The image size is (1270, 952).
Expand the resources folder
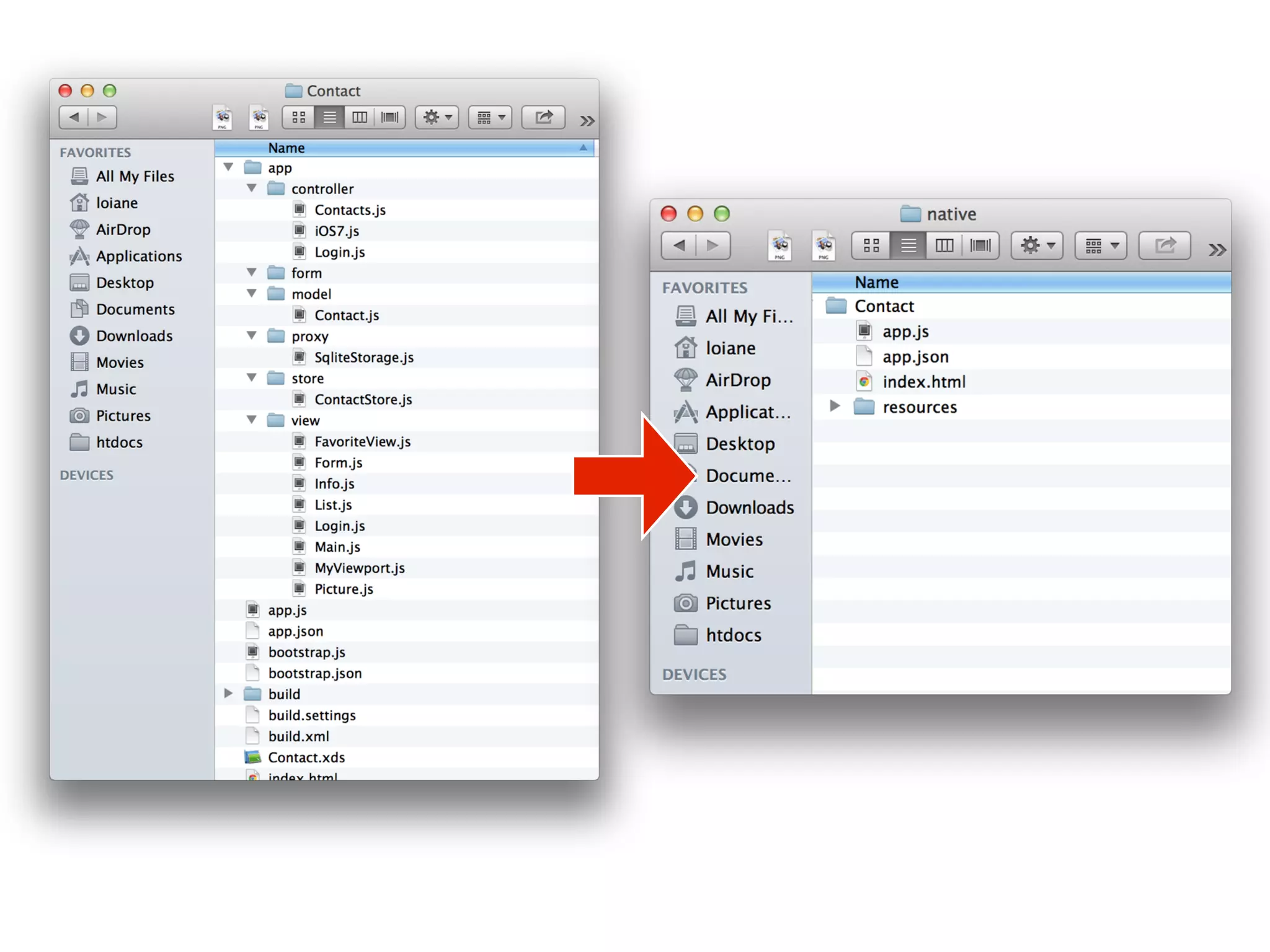click(835, 406)
